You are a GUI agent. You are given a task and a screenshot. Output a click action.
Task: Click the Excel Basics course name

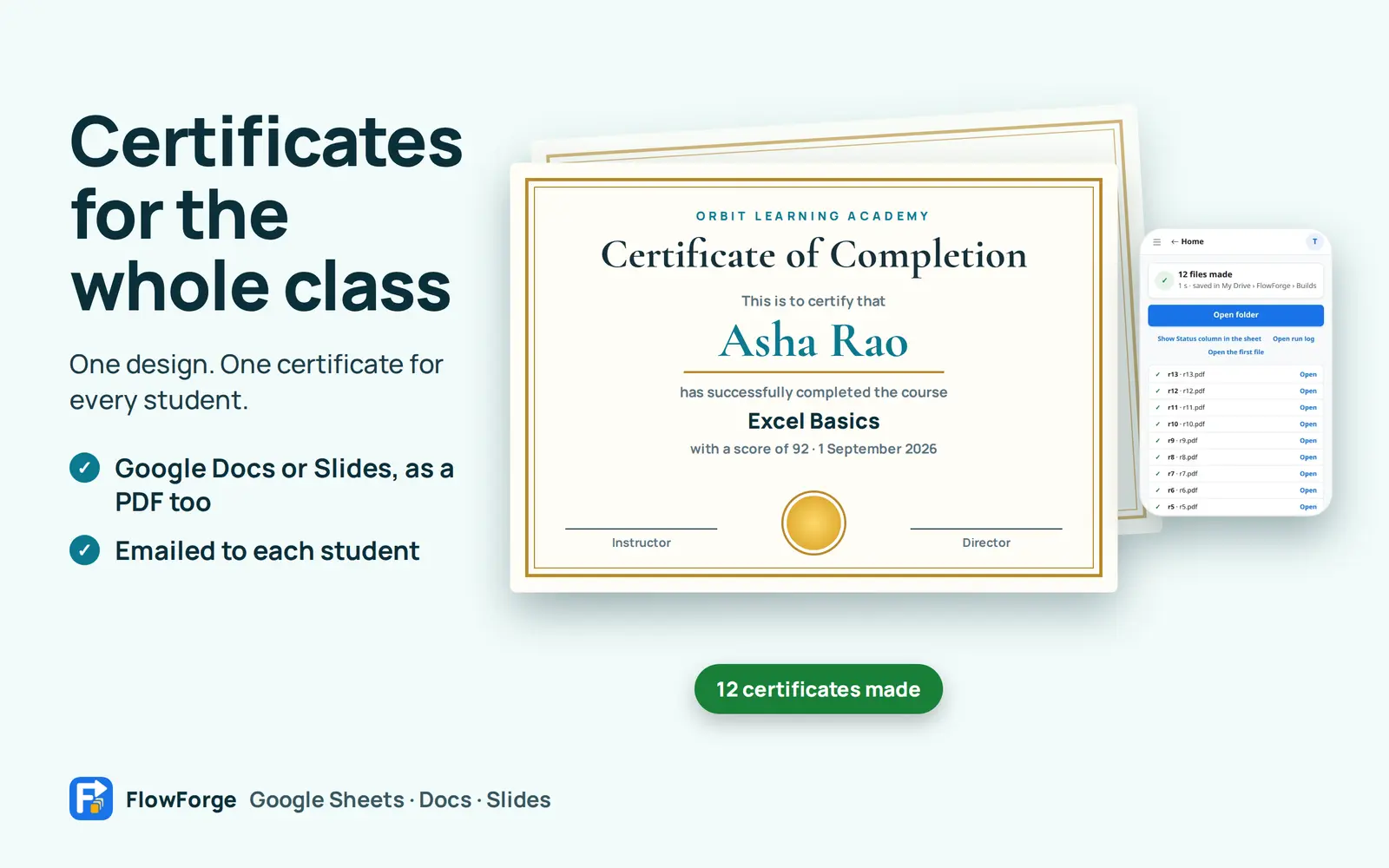click(813, 421)
